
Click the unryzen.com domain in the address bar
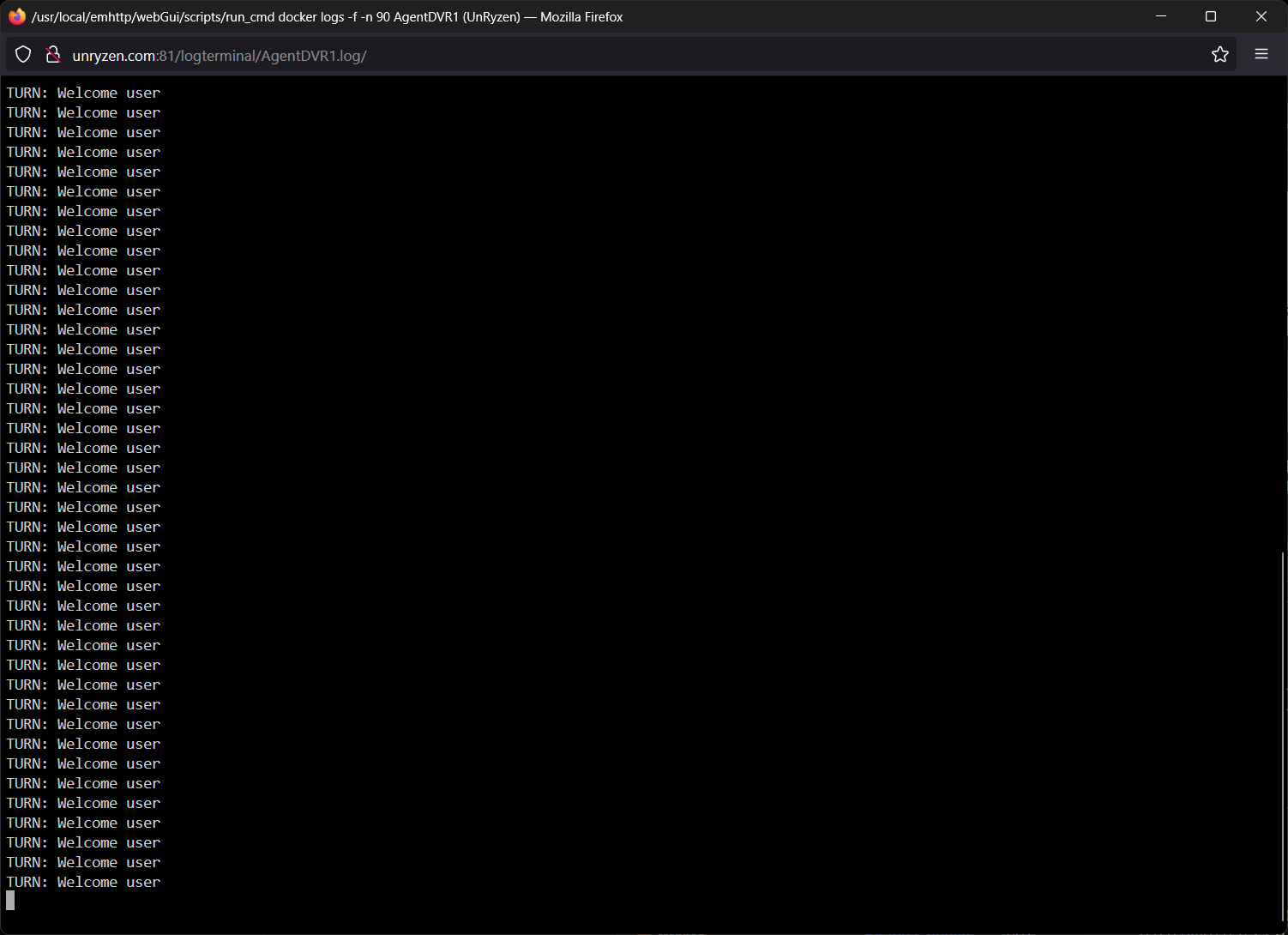[x=113, y=56]
